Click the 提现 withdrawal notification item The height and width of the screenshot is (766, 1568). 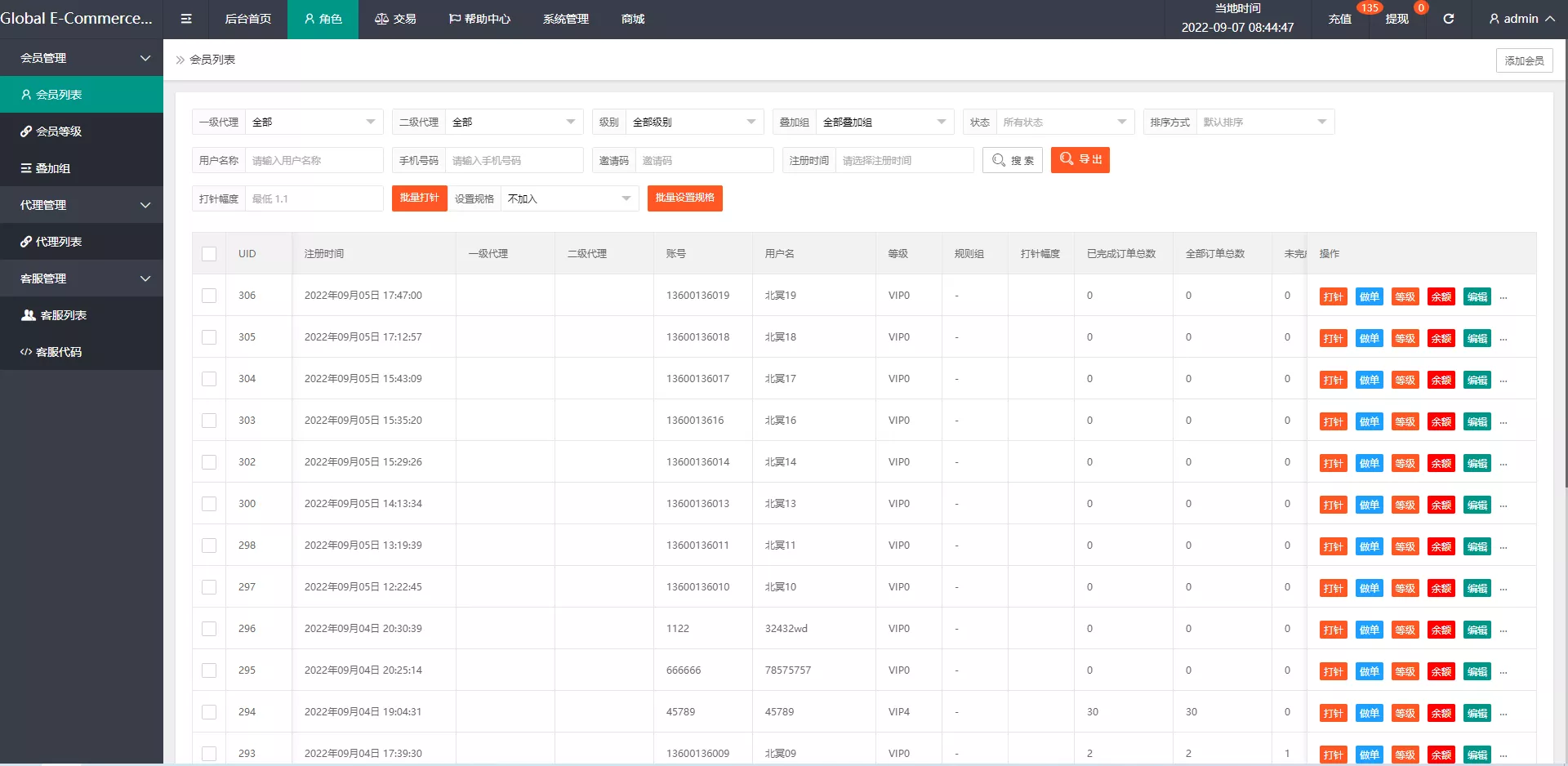pyautogui.click(x=1396, y=19)
